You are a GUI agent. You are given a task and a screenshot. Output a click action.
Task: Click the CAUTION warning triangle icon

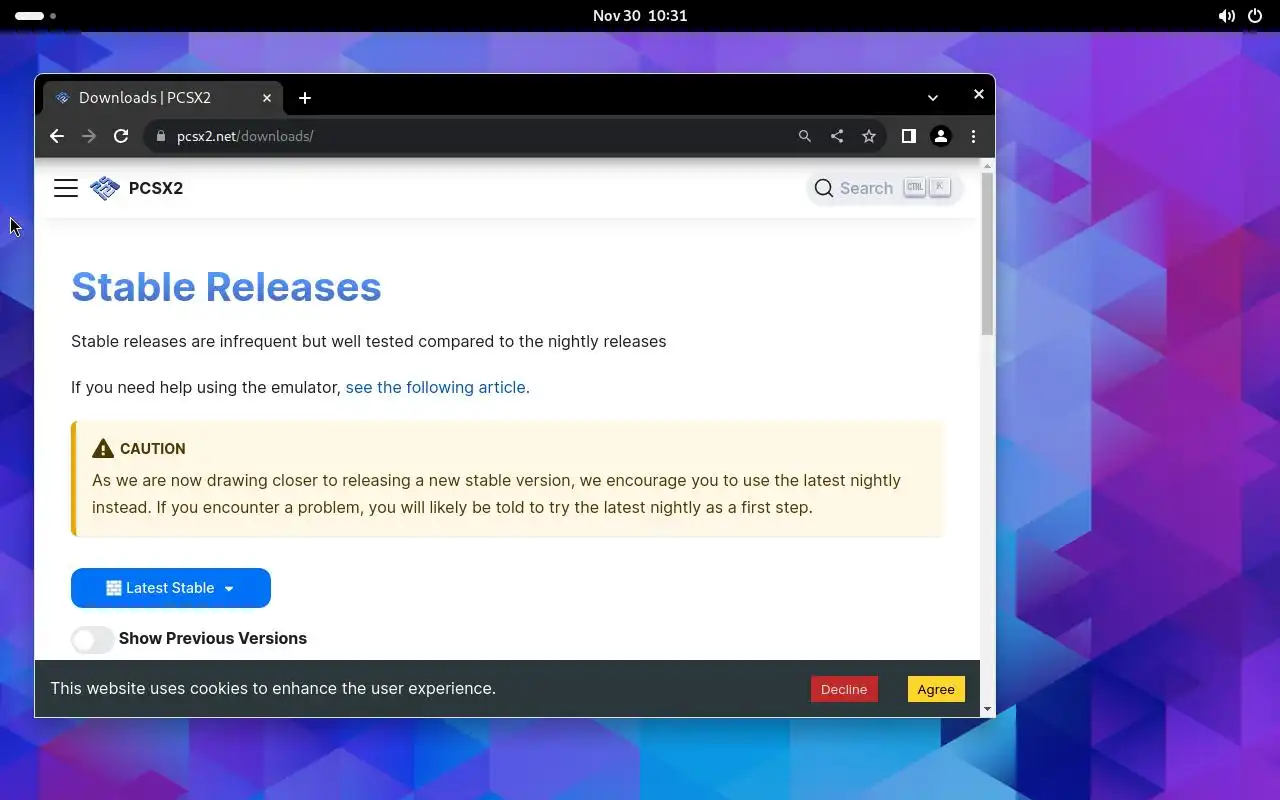pos(103,448)
